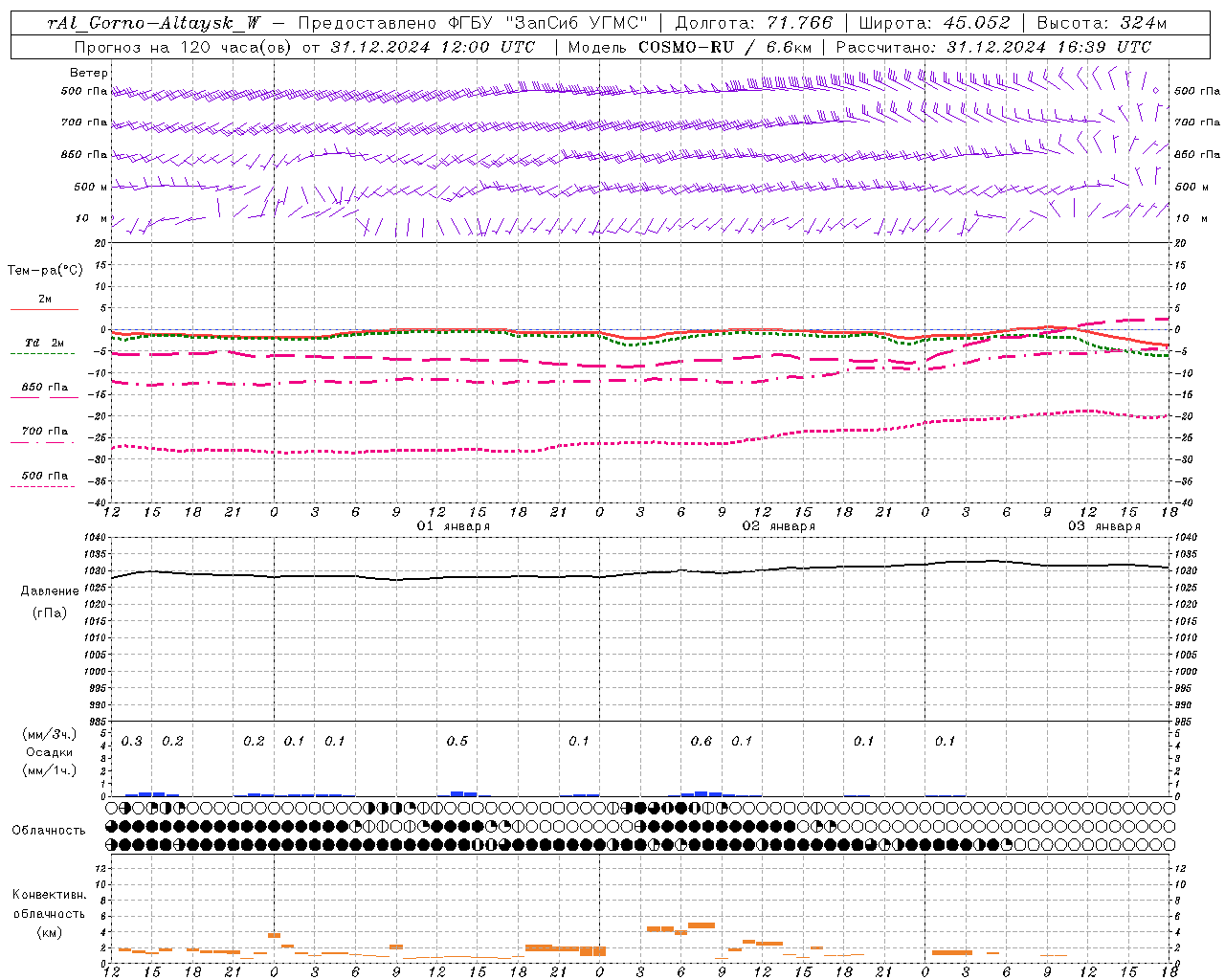Click the 03 января date marker
1225x980 pixels.
[x=1104, y=526]
